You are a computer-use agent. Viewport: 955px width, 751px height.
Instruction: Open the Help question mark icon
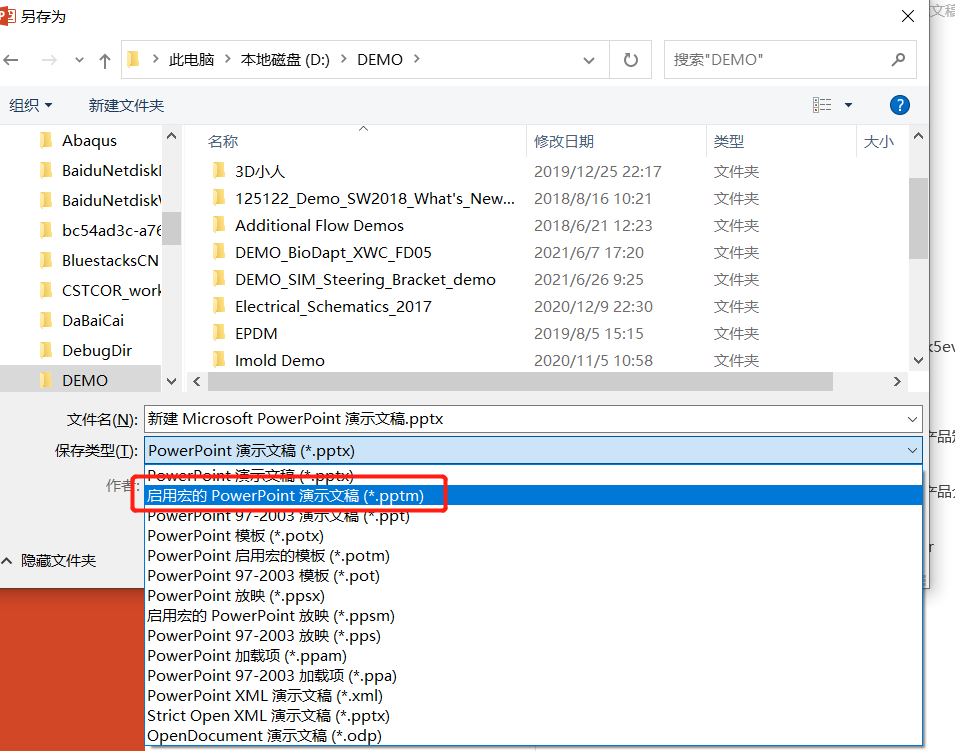coord(899,105)
